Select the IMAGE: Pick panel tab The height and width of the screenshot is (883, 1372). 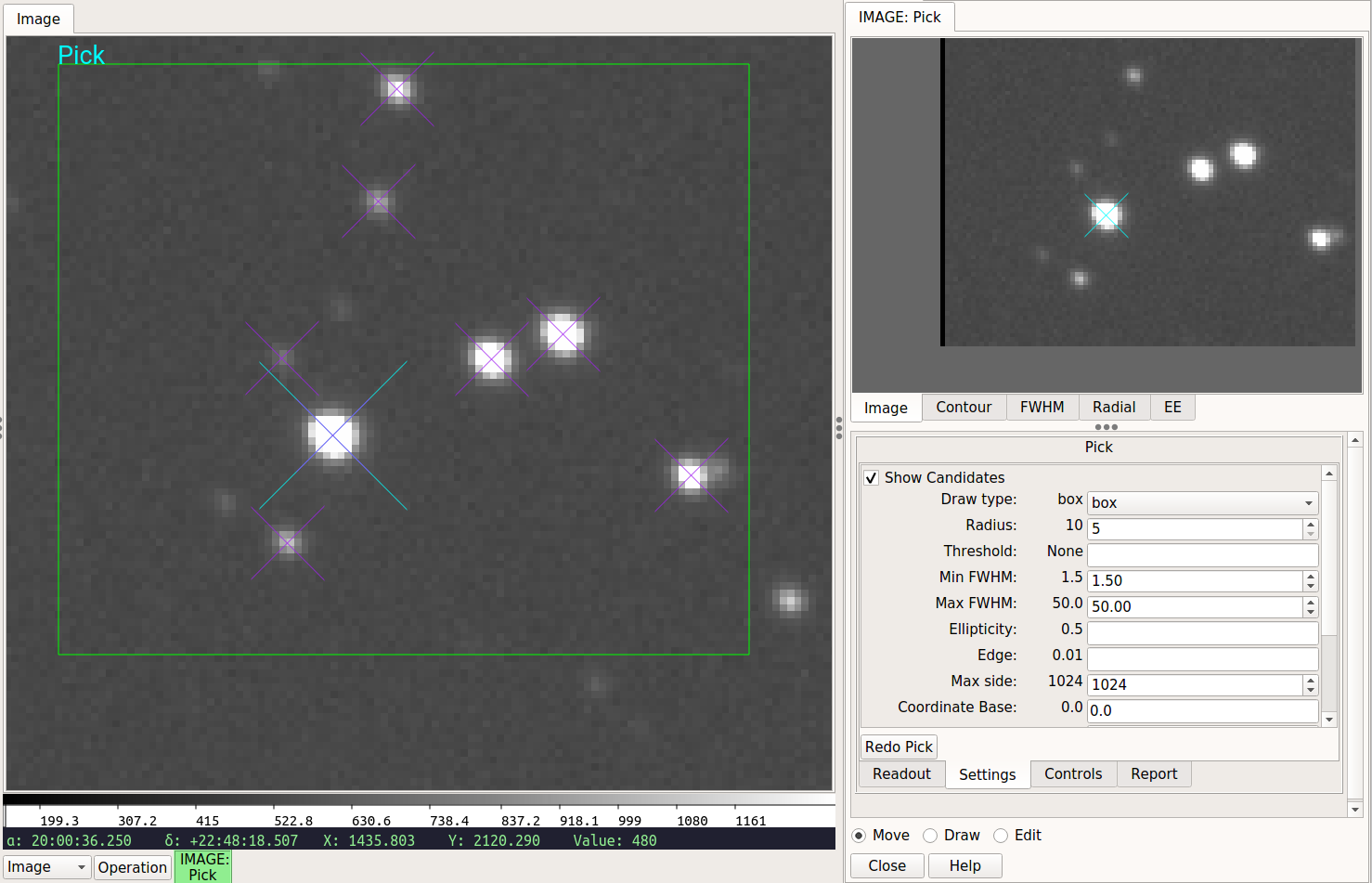[900, 17]
